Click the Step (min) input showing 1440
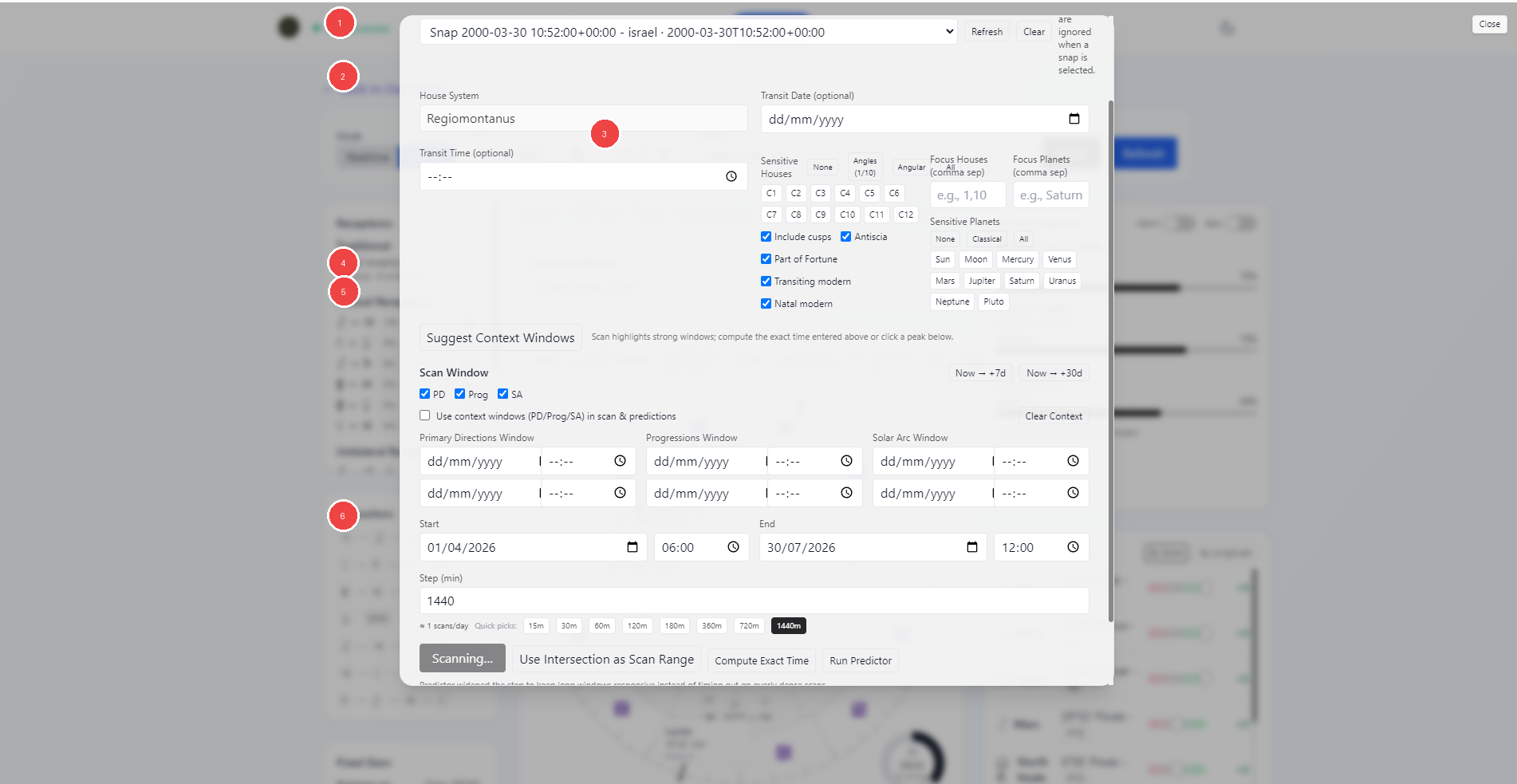This screenshot has width=1517, height=784. click(x=754, y=601)
